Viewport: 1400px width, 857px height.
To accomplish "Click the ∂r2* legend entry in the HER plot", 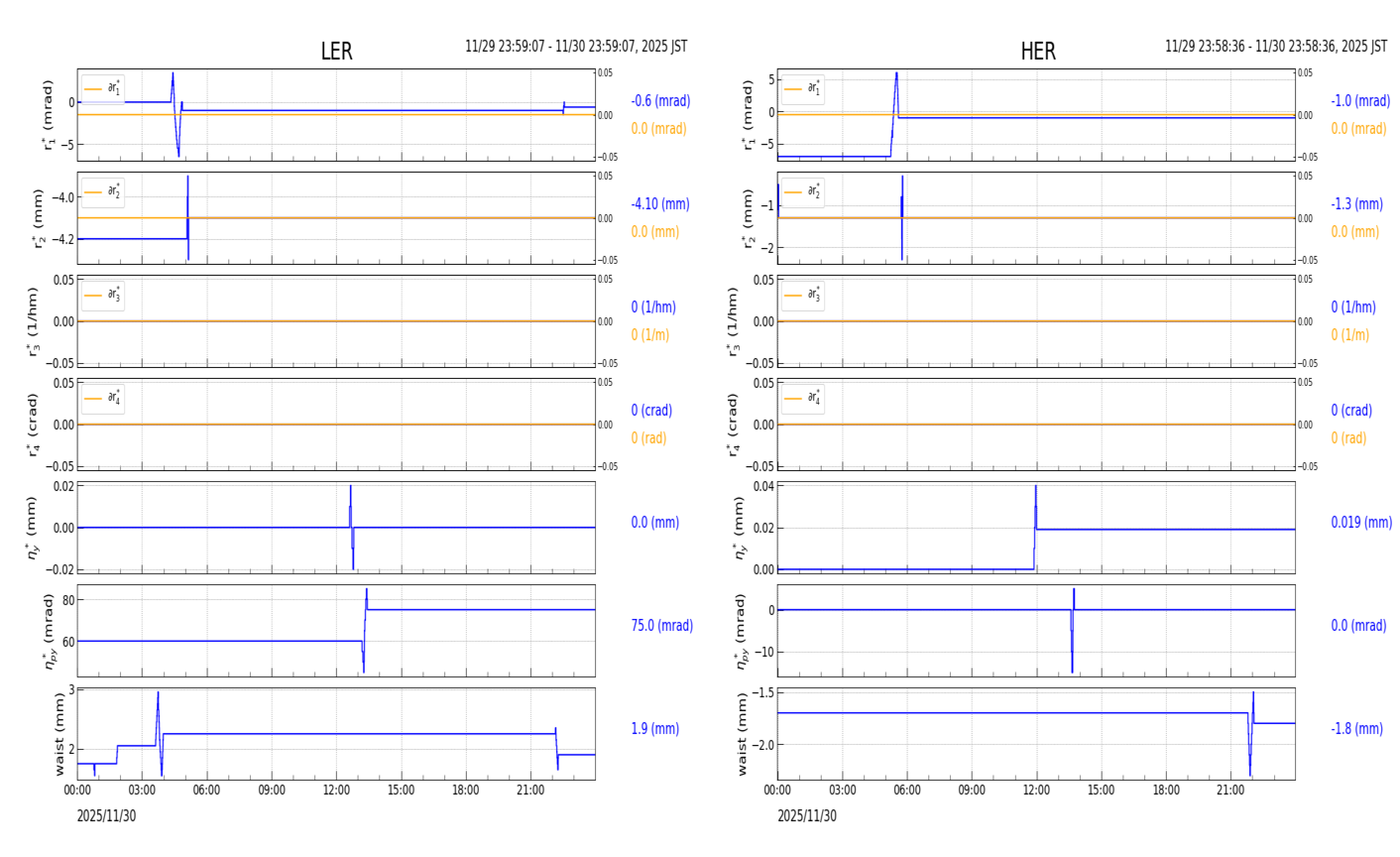I will coord(803,192).
